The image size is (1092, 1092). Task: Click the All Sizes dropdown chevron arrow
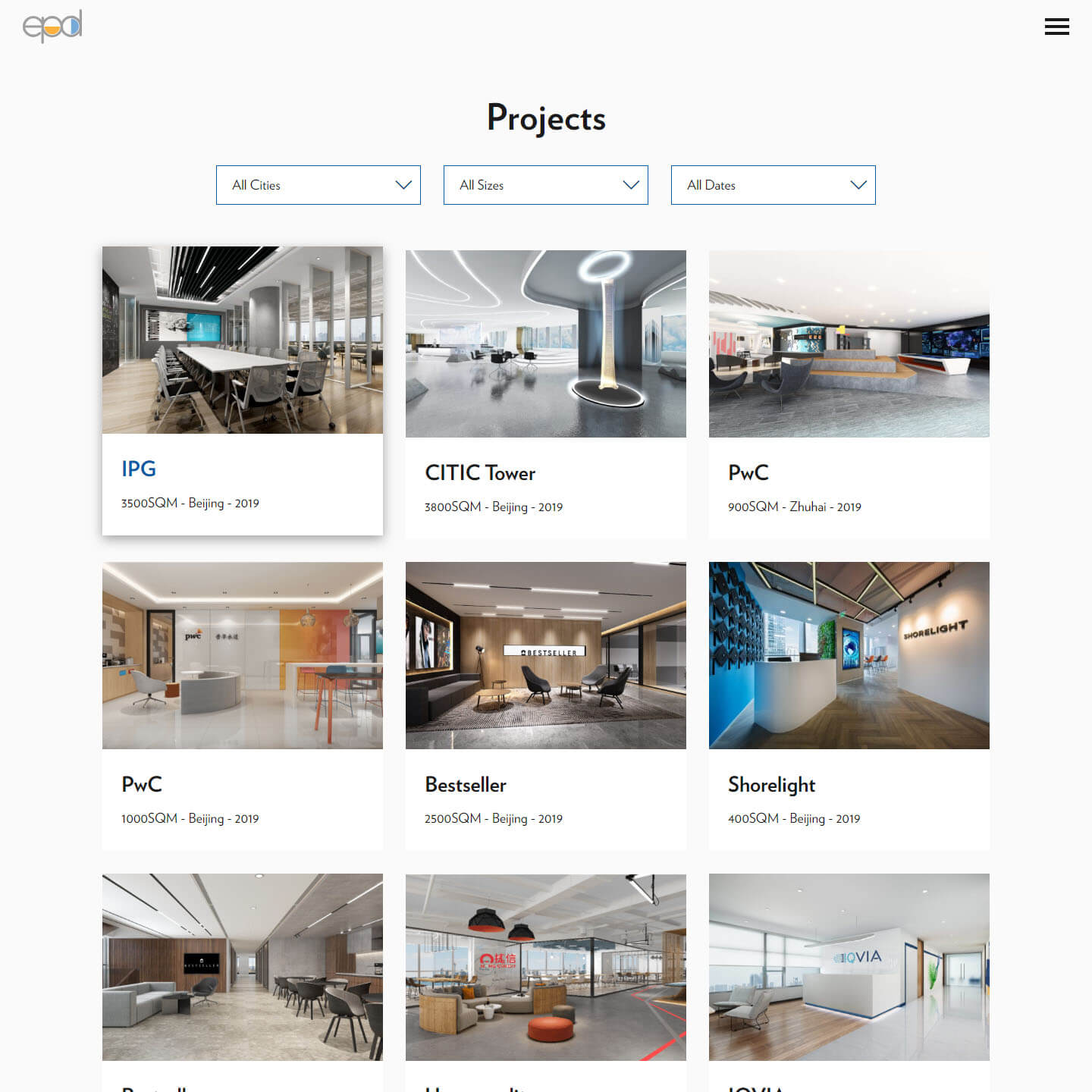click(630, 185)
